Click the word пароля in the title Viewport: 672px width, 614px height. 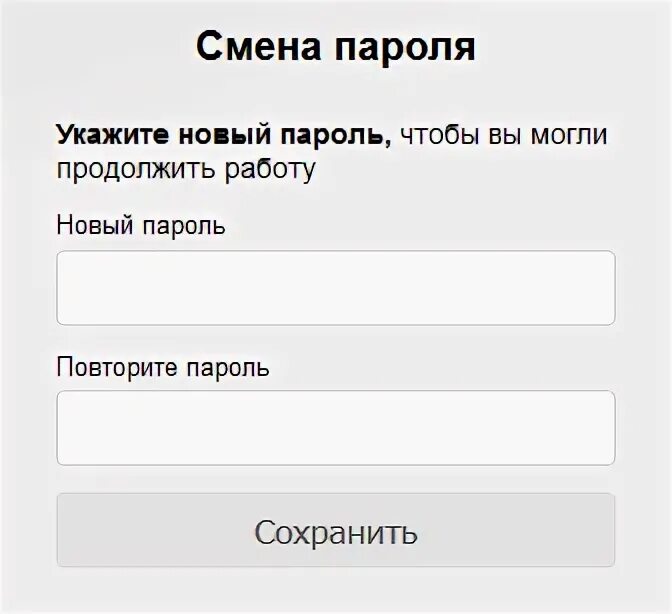pos(405,47)
